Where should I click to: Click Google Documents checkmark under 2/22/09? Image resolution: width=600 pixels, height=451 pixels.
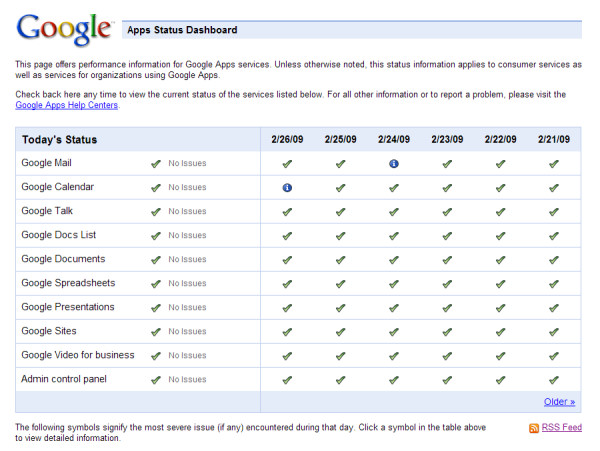(x=501, y=260)
